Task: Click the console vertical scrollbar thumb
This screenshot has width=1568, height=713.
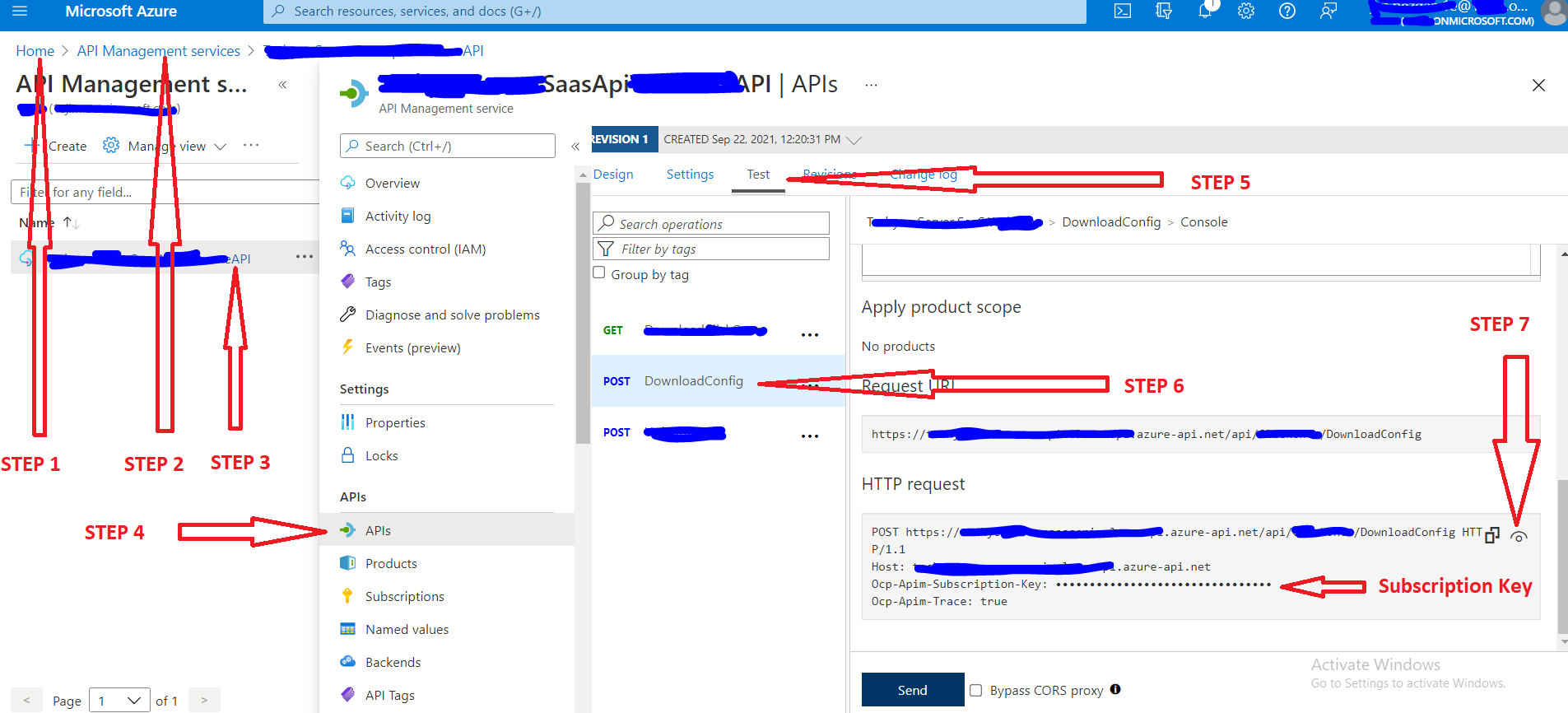Action: coord(1562,557)
